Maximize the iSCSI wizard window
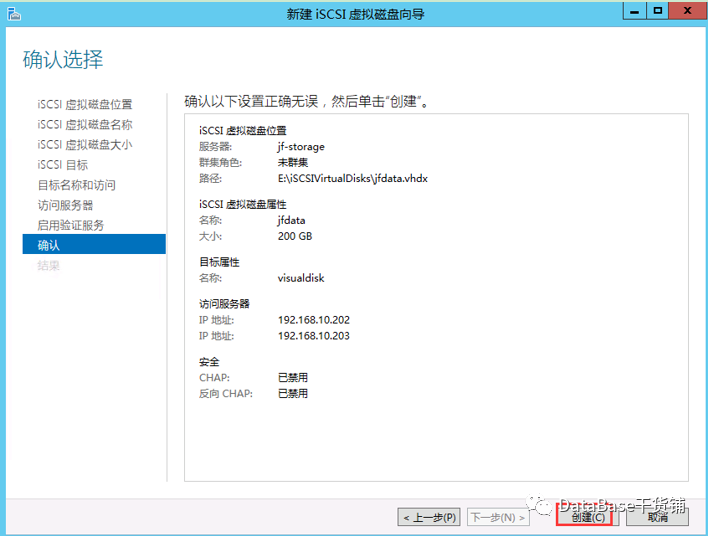This screenshot has width=708, height=536. [x=657, y=11]
